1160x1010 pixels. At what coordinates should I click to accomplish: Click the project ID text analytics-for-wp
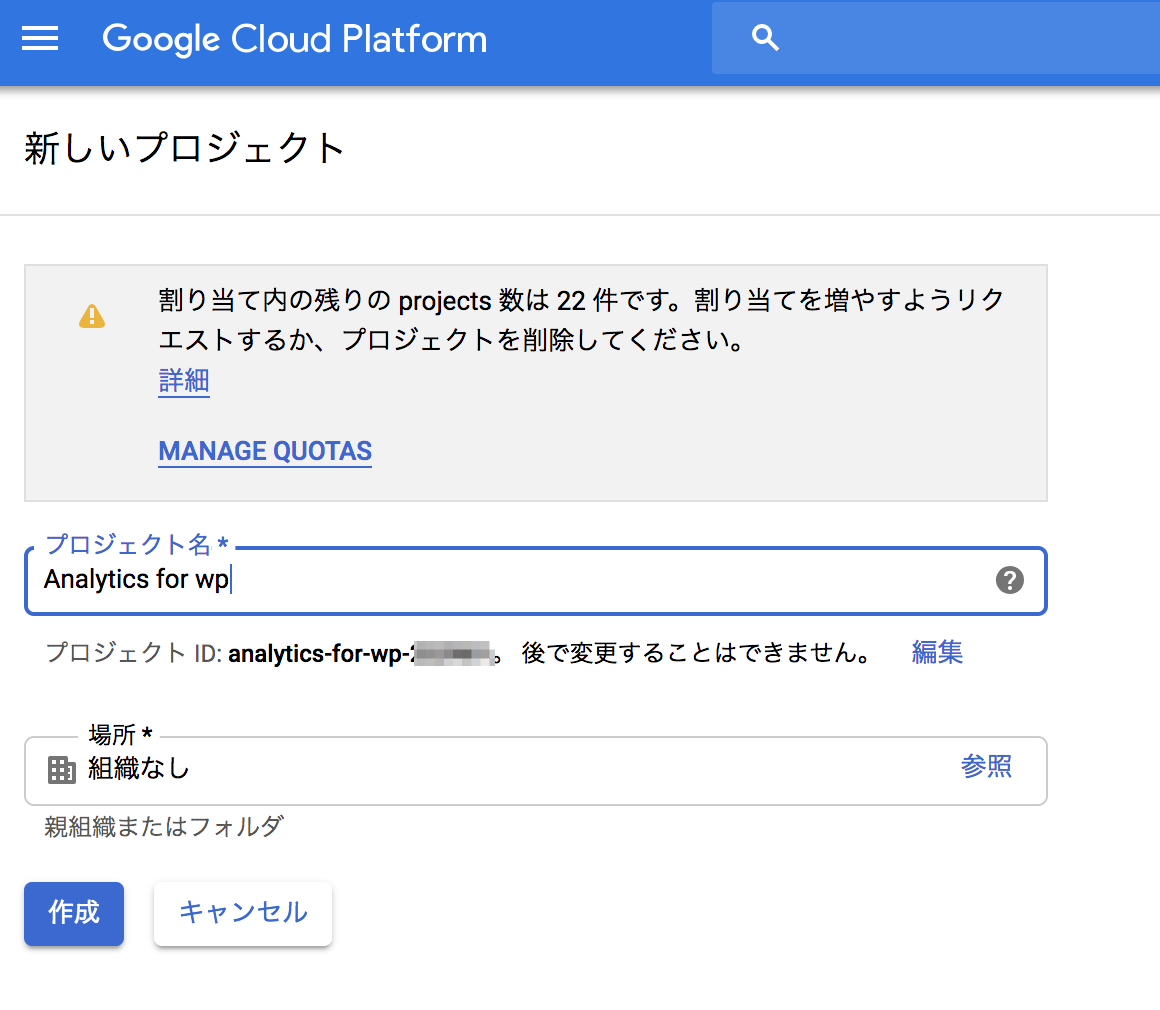pos(320,653)
